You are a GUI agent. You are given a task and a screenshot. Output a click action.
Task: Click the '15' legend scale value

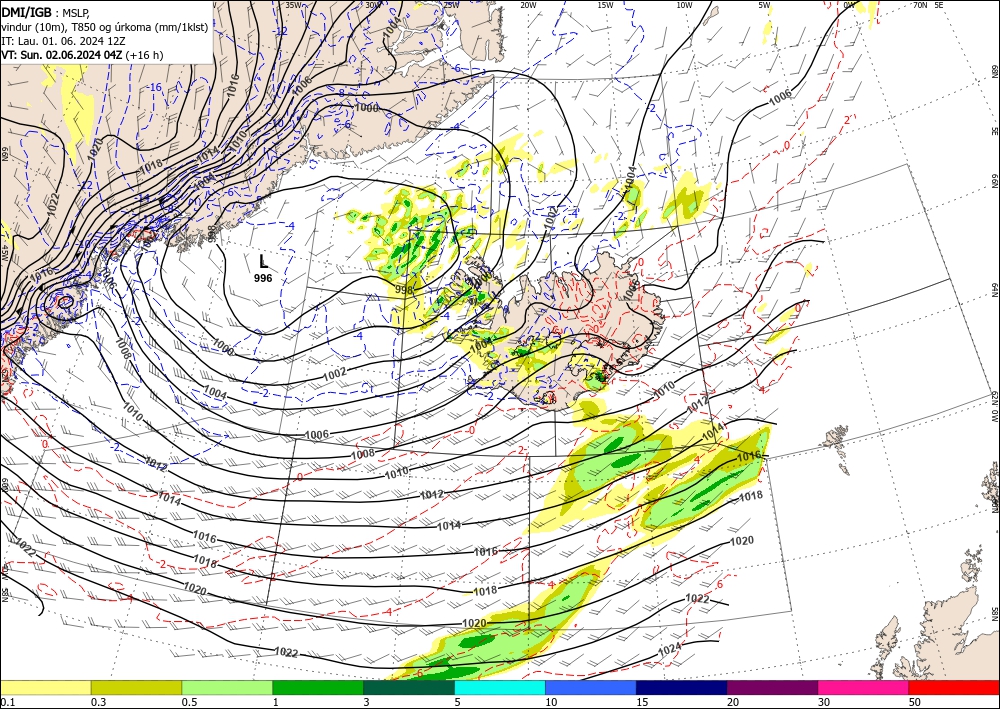click(x=642, y=702)
